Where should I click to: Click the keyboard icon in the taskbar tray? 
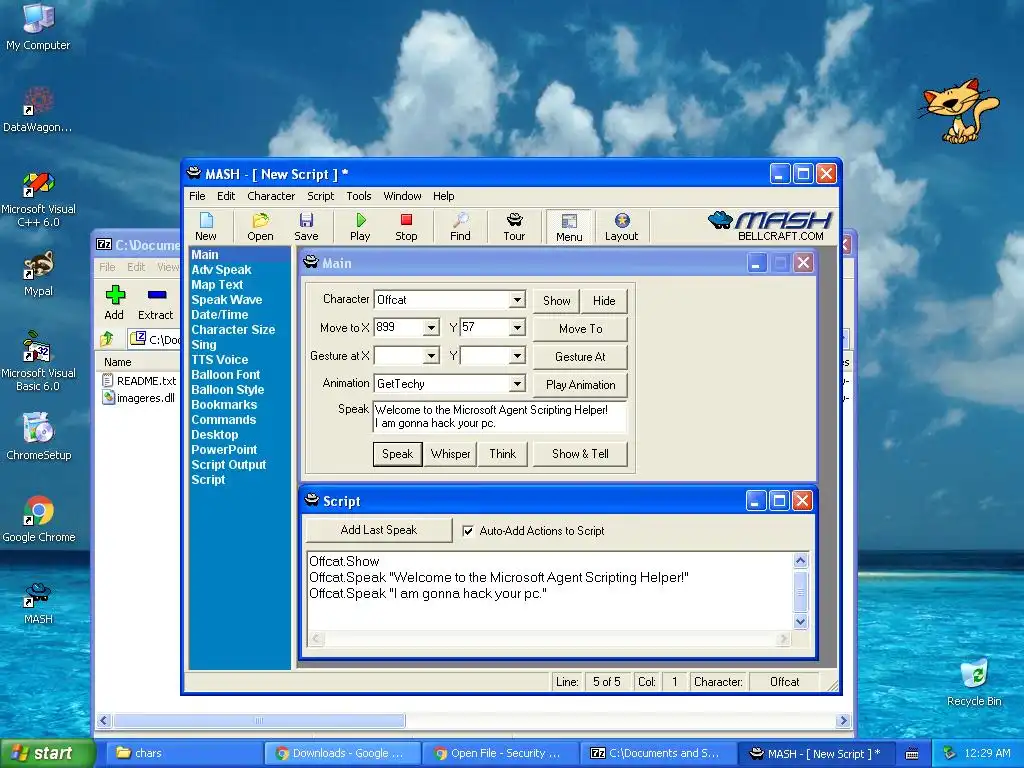[x=912, y=754]
